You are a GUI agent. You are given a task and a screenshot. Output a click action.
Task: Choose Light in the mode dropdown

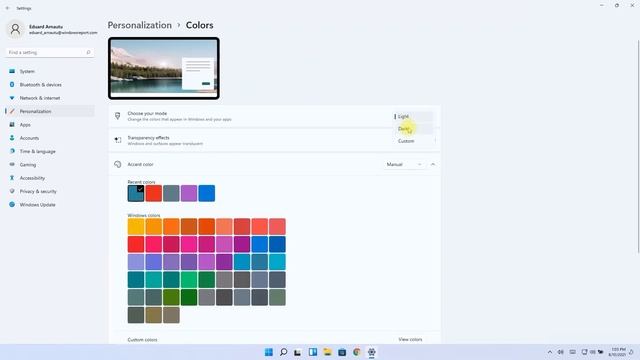[x=413, y=116]
